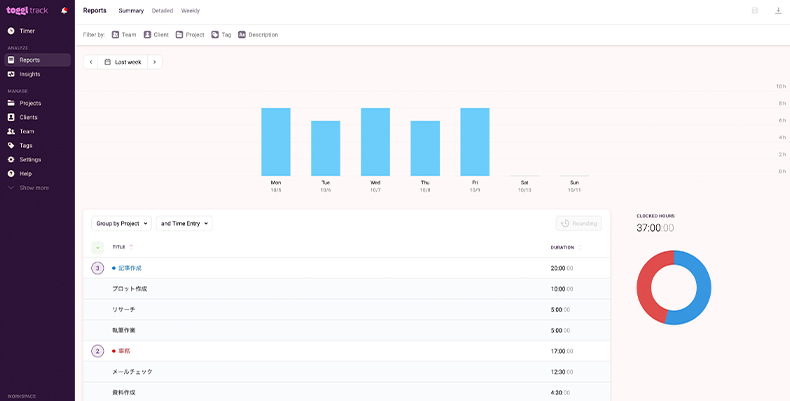Click the save report icon

755,11
